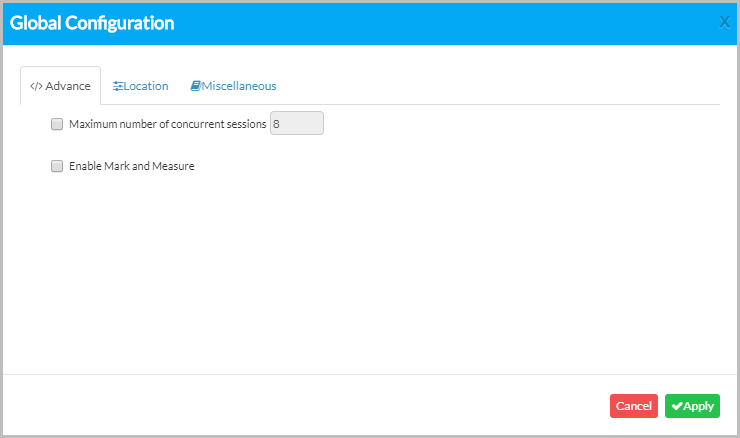Click the Global Configuration title text
Screen dimensions: 740x438
point(92,23)
